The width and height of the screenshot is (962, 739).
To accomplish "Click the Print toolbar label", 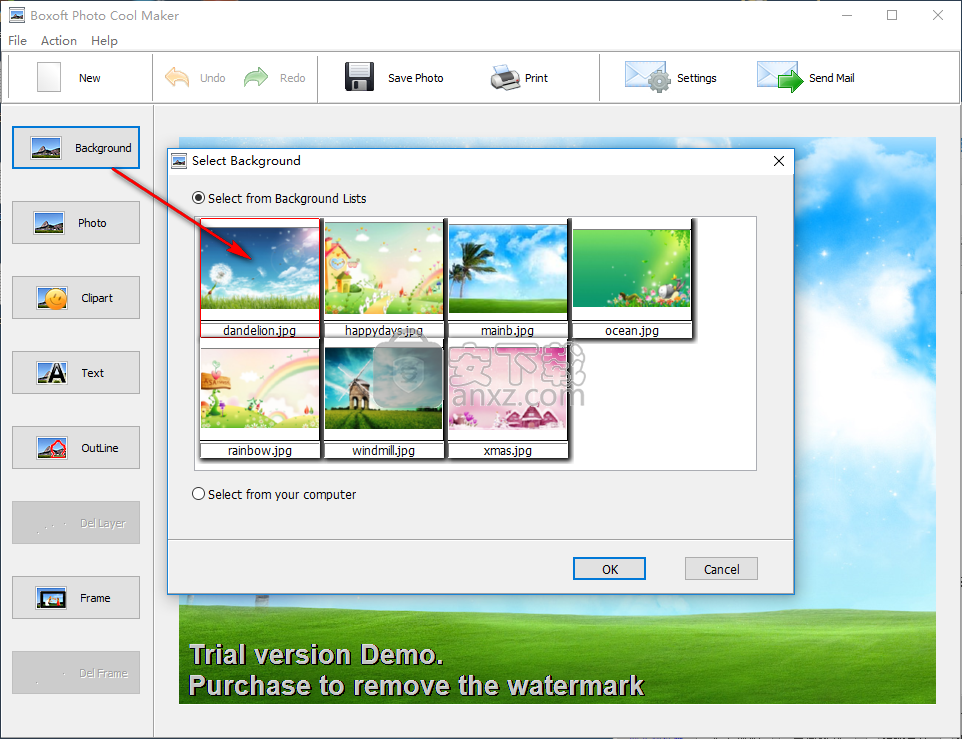I will click(x=536, y=78).
